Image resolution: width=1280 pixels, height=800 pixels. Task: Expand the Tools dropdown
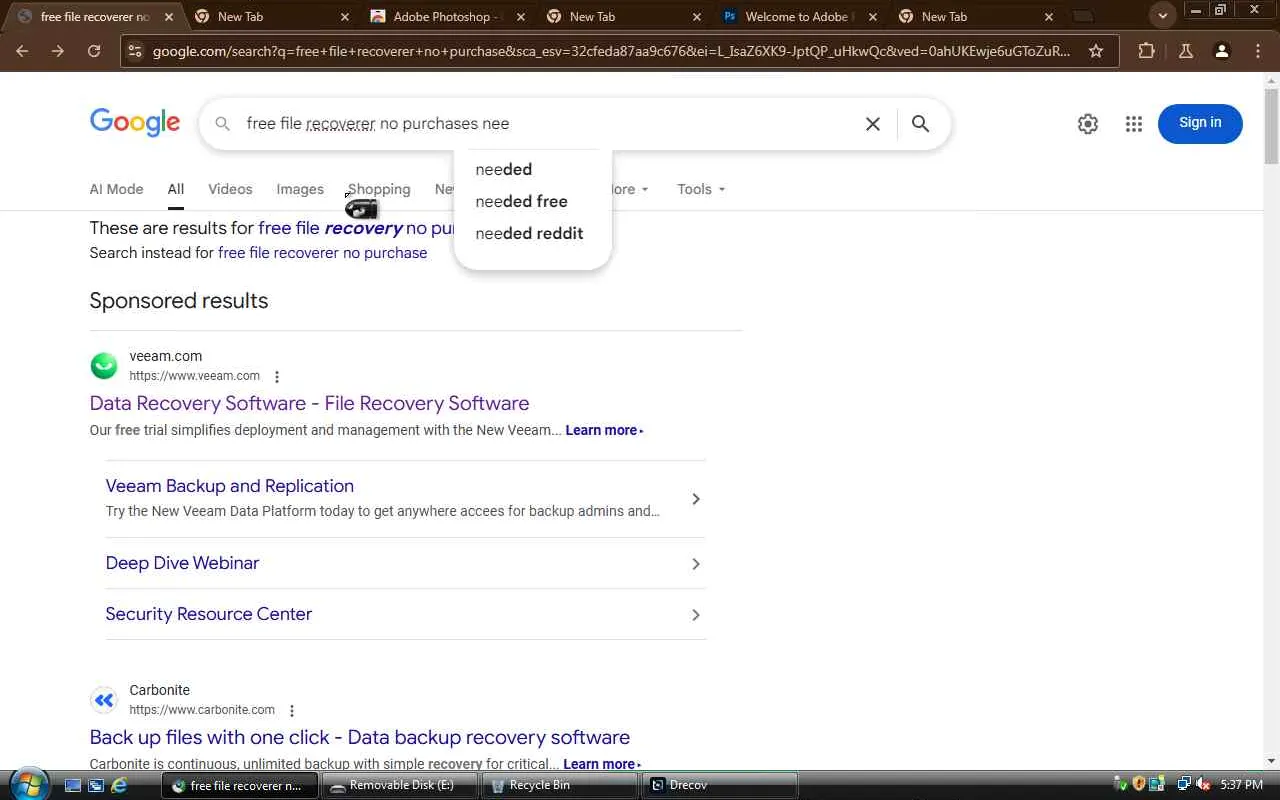(x=701, y=189)
